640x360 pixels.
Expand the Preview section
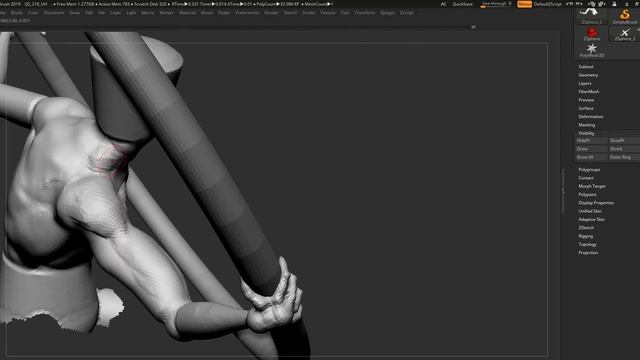586,100
